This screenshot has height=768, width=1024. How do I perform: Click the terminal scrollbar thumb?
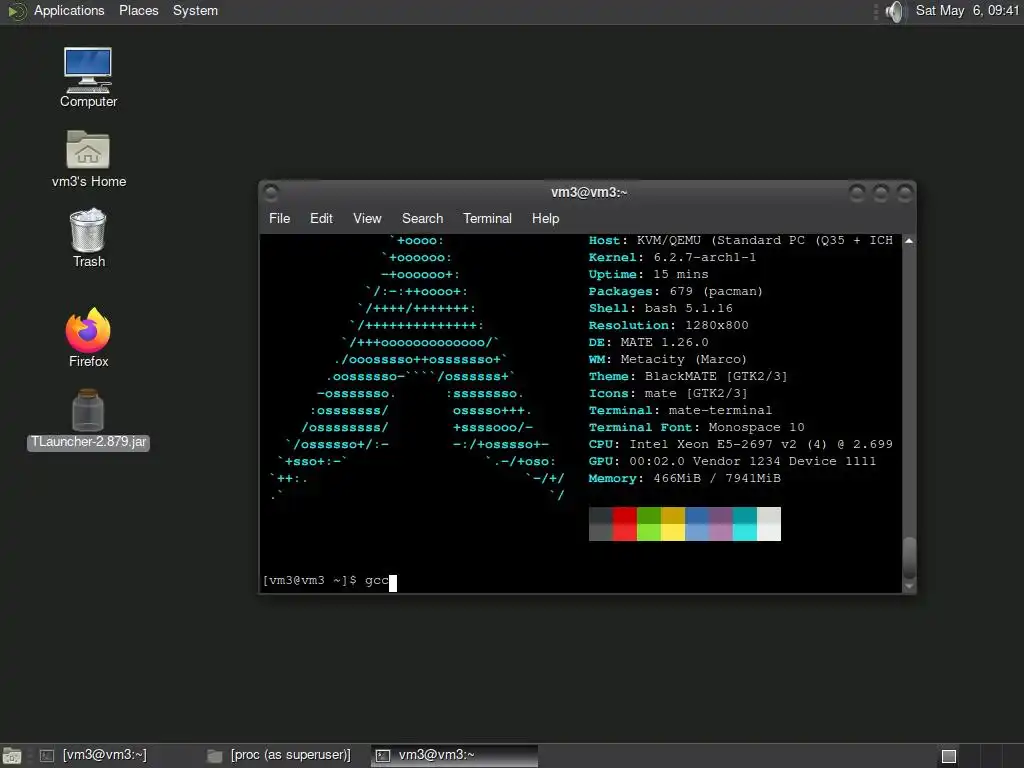pyautogui.click(x=908, y=558)
